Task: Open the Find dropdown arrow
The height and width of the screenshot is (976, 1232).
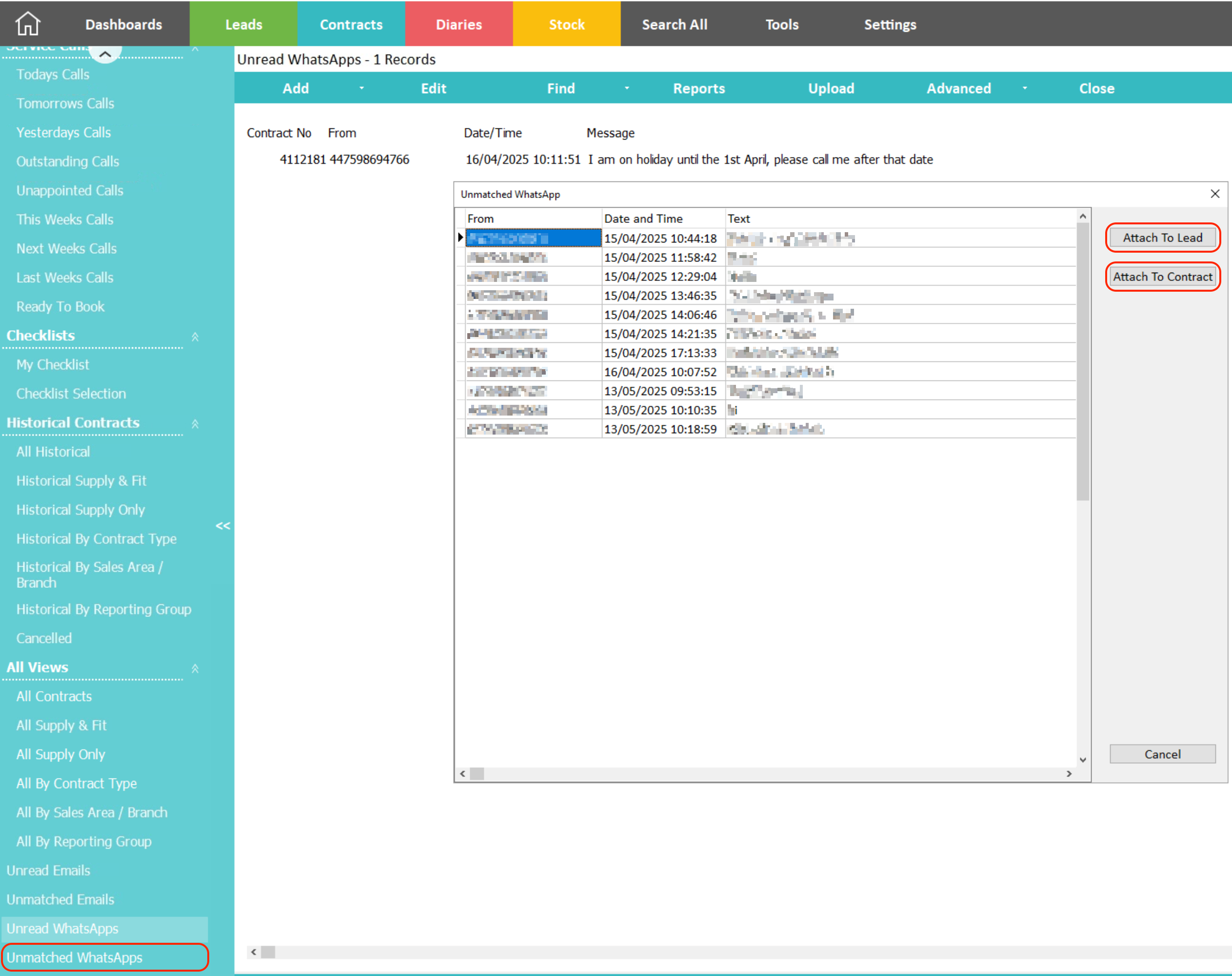Action: click(x=626, y=88)
